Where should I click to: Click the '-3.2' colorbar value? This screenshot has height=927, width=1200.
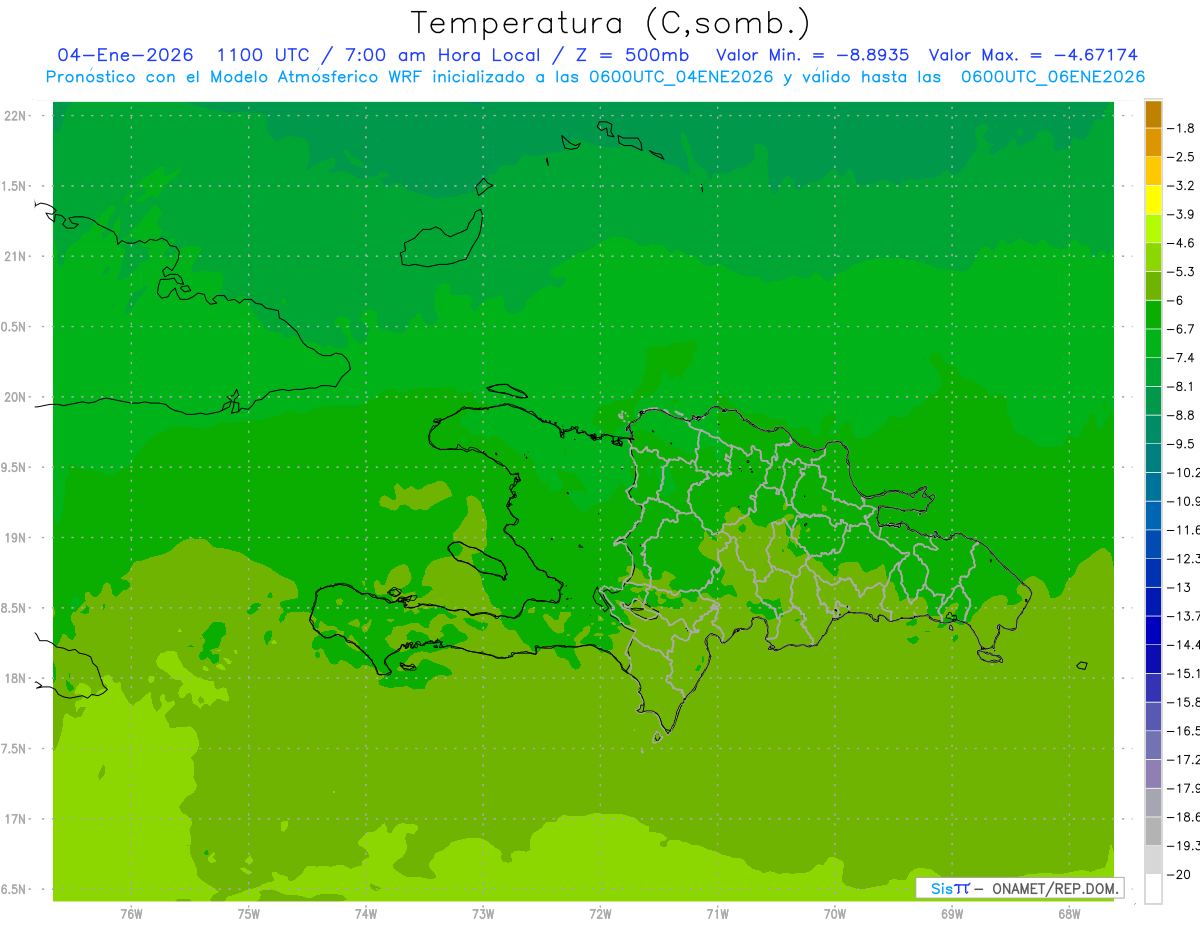click(1181, 186)
